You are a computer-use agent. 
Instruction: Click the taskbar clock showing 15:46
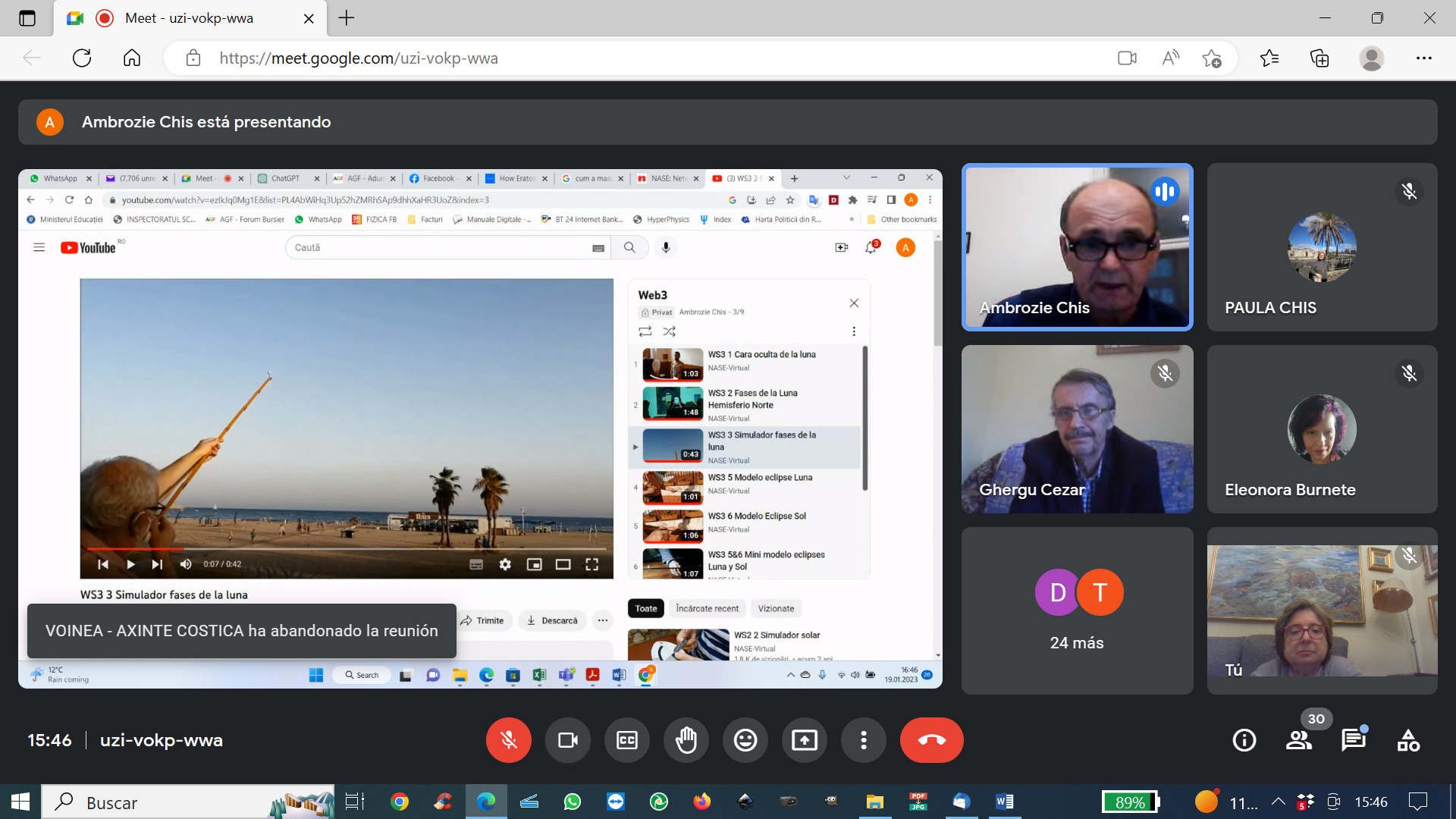[1371, 802]
